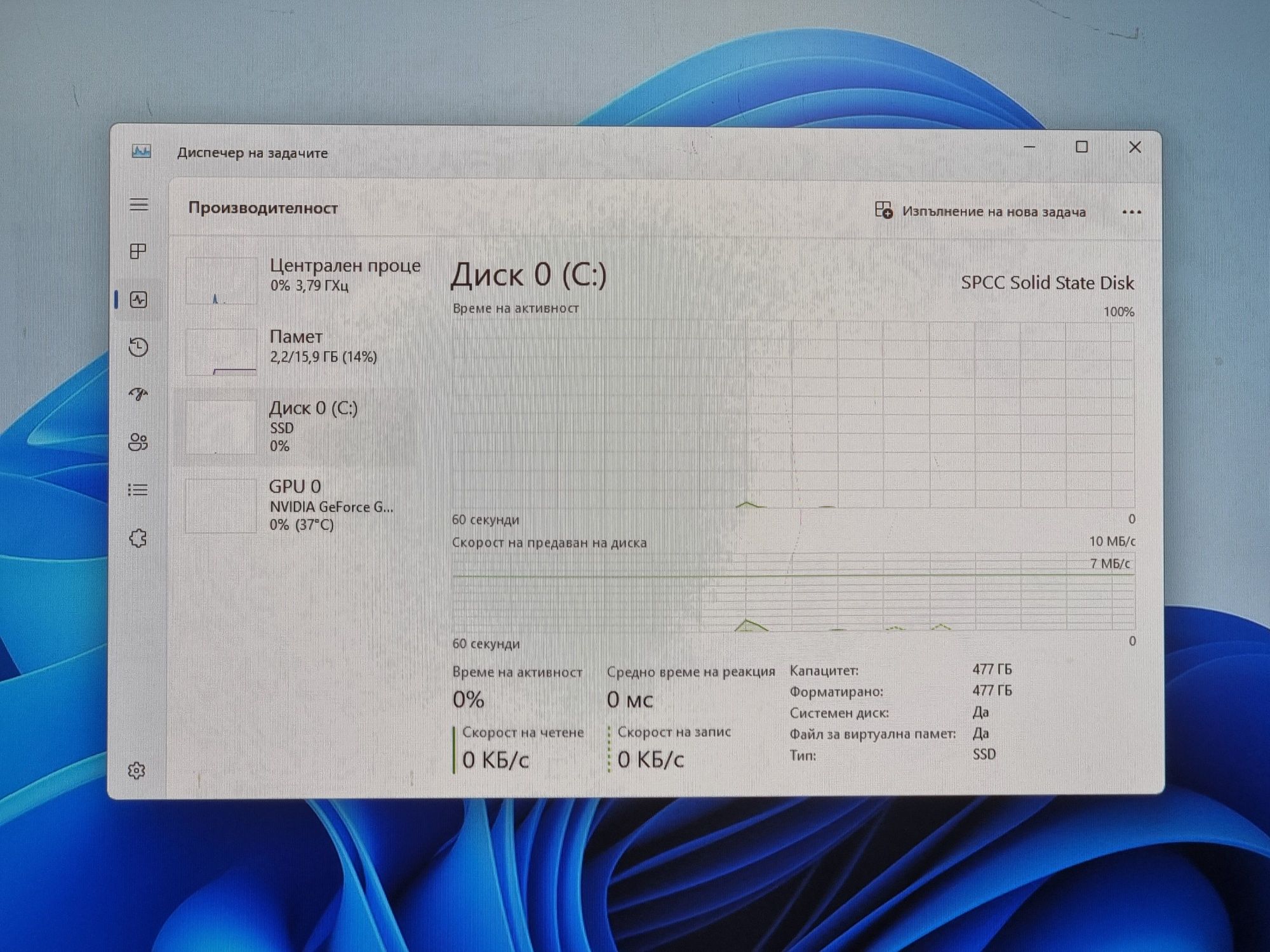
Task: Minimize the Task Manager window
Action: [1029, 147]
